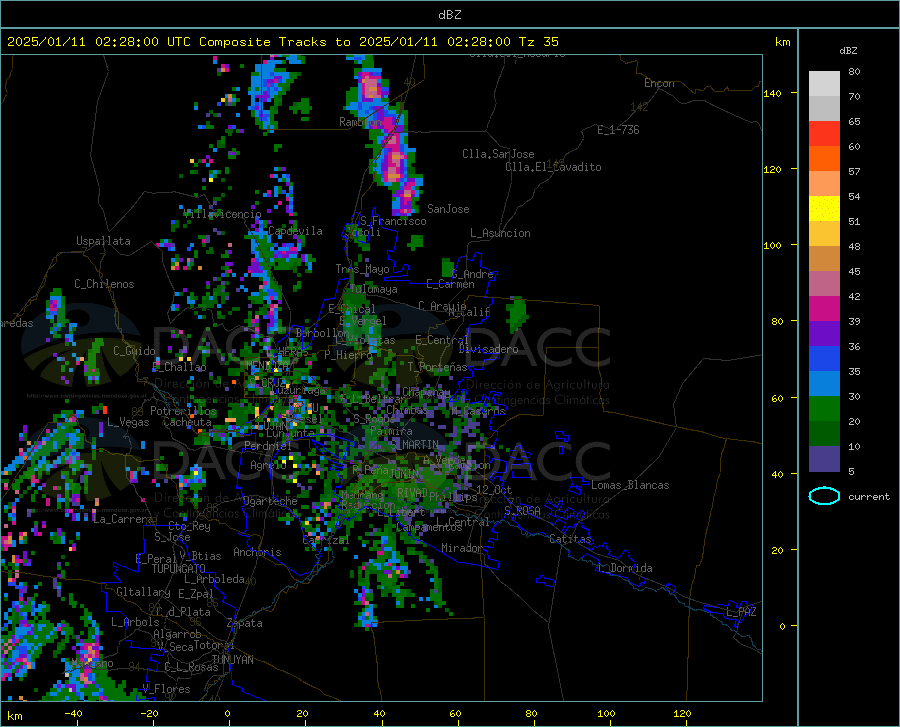Click the 'TUPUNGATO' map label
900x727 pixels.
click(179, 569)
